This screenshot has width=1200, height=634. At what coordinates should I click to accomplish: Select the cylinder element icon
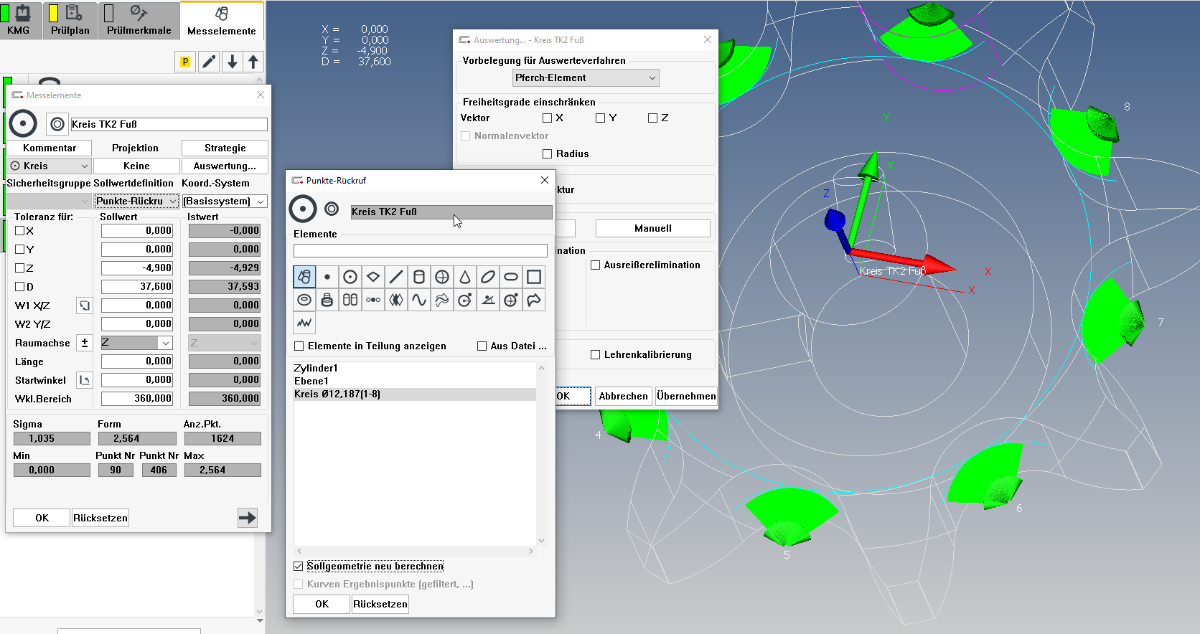[x=419, y=277]
